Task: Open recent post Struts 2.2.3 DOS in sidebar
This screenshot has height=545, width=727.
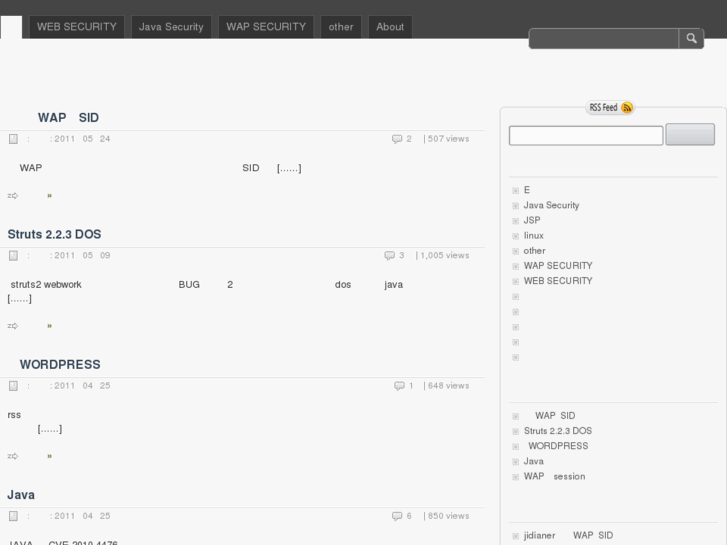Action: pyautogui.click(x=558, y=431)
